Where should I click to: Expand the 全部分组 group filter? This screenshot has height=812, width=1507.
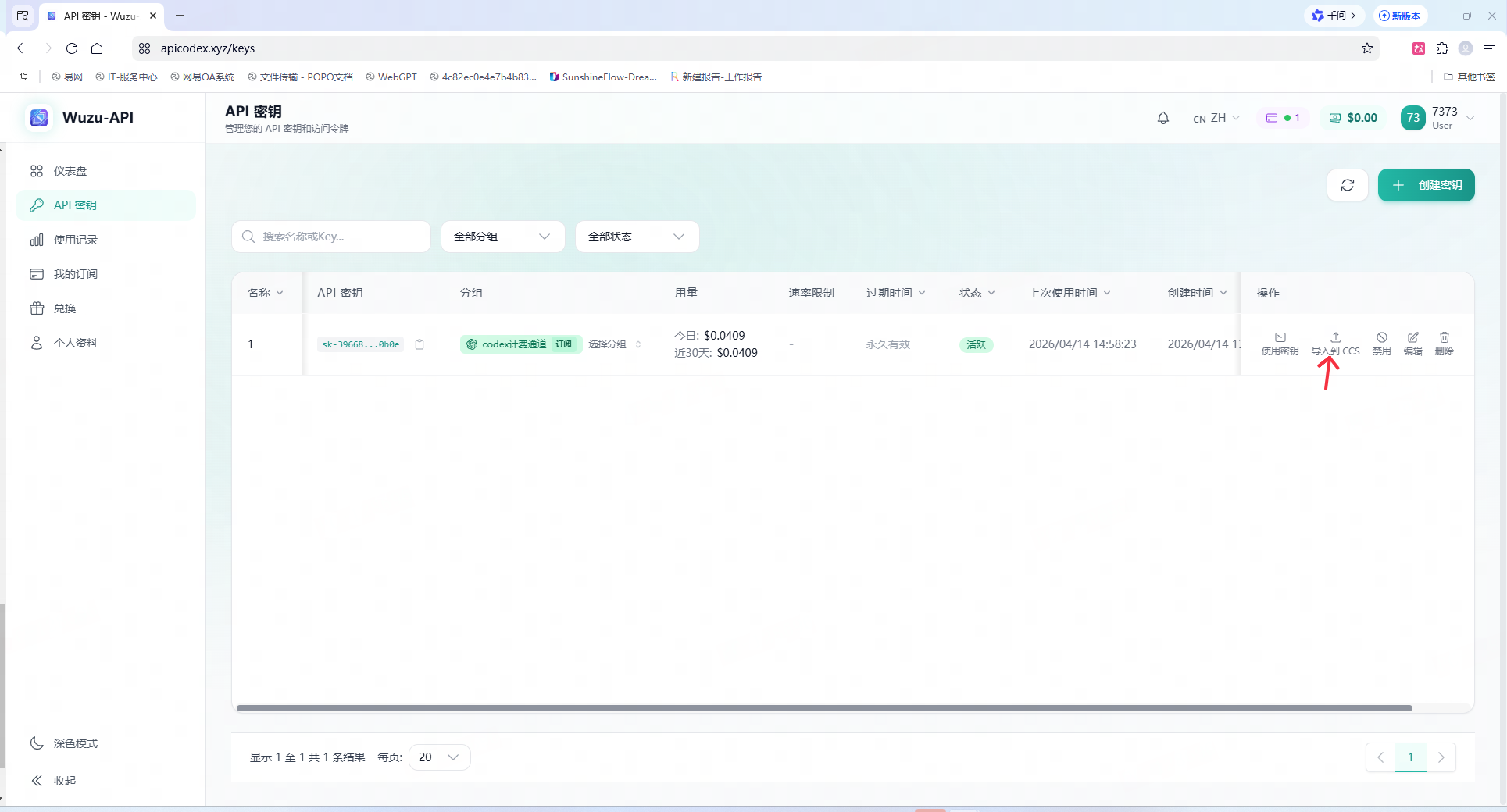pos(502,237)
